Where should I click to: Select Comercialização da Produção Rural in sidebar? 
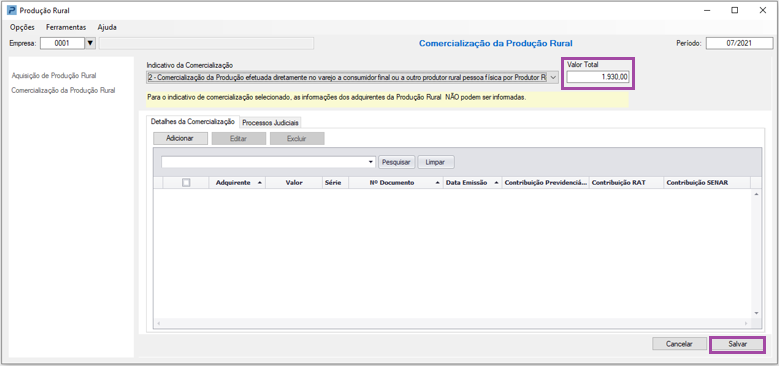63,90
